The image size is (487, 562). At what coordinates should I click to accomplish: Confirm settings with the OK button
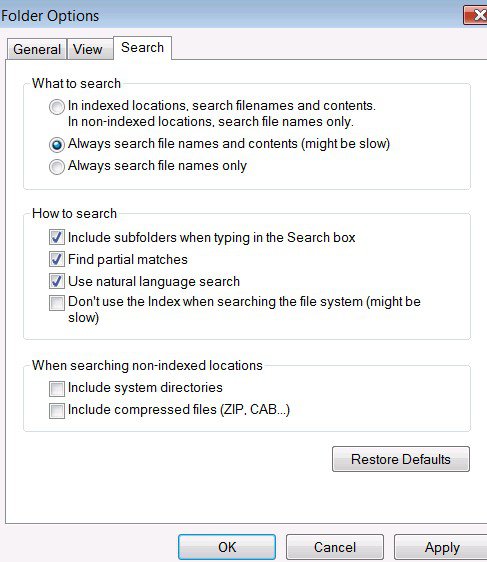[x=227, y=547]
